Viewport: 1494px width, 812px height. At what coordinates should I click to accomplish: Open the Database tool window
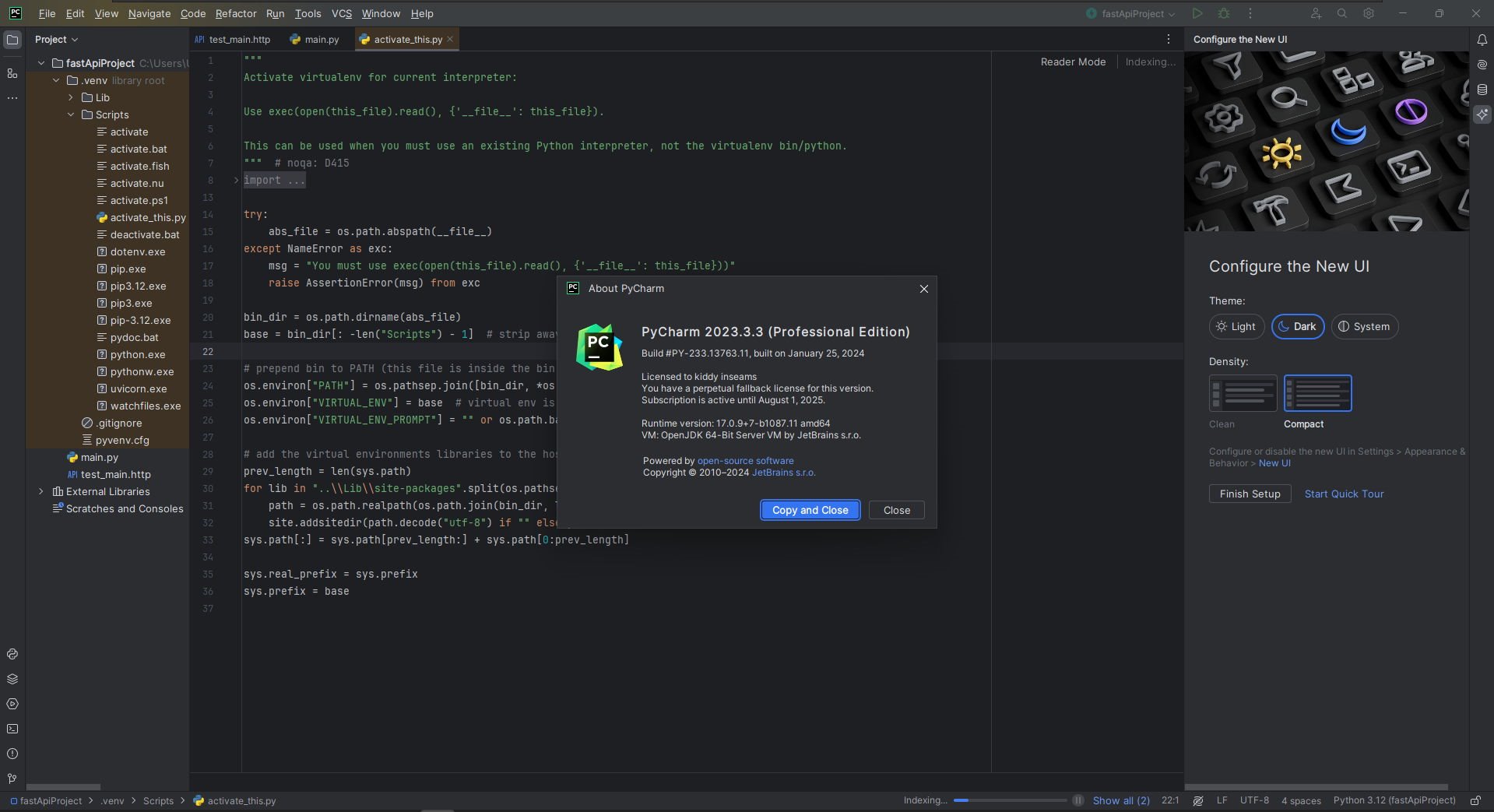click(1482, 90)
